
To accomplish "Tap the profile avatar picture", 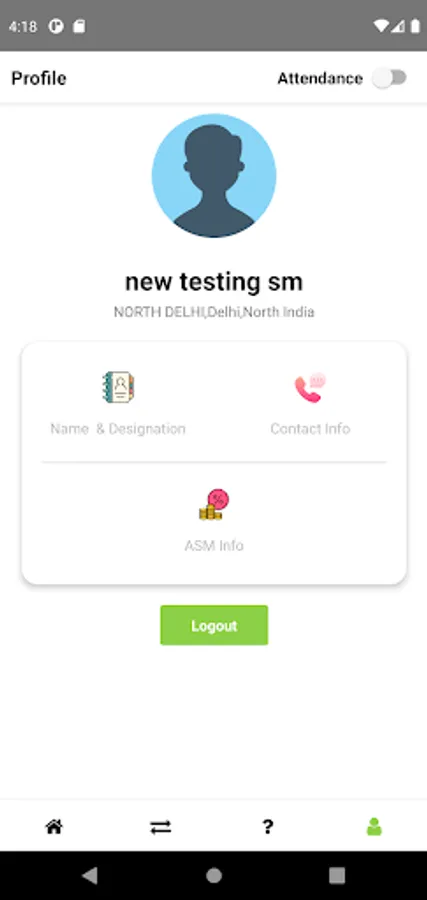I will (214, 176).
